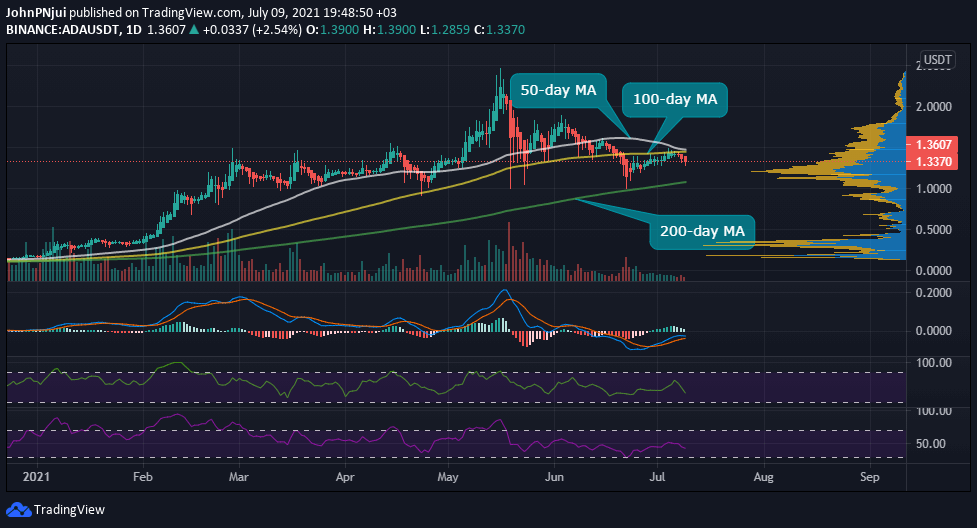The height and width of the screenshot is (528, 977).
Task: Select the 50-day MA callout label
Action: pyautogui.click(x=558, y=90)
